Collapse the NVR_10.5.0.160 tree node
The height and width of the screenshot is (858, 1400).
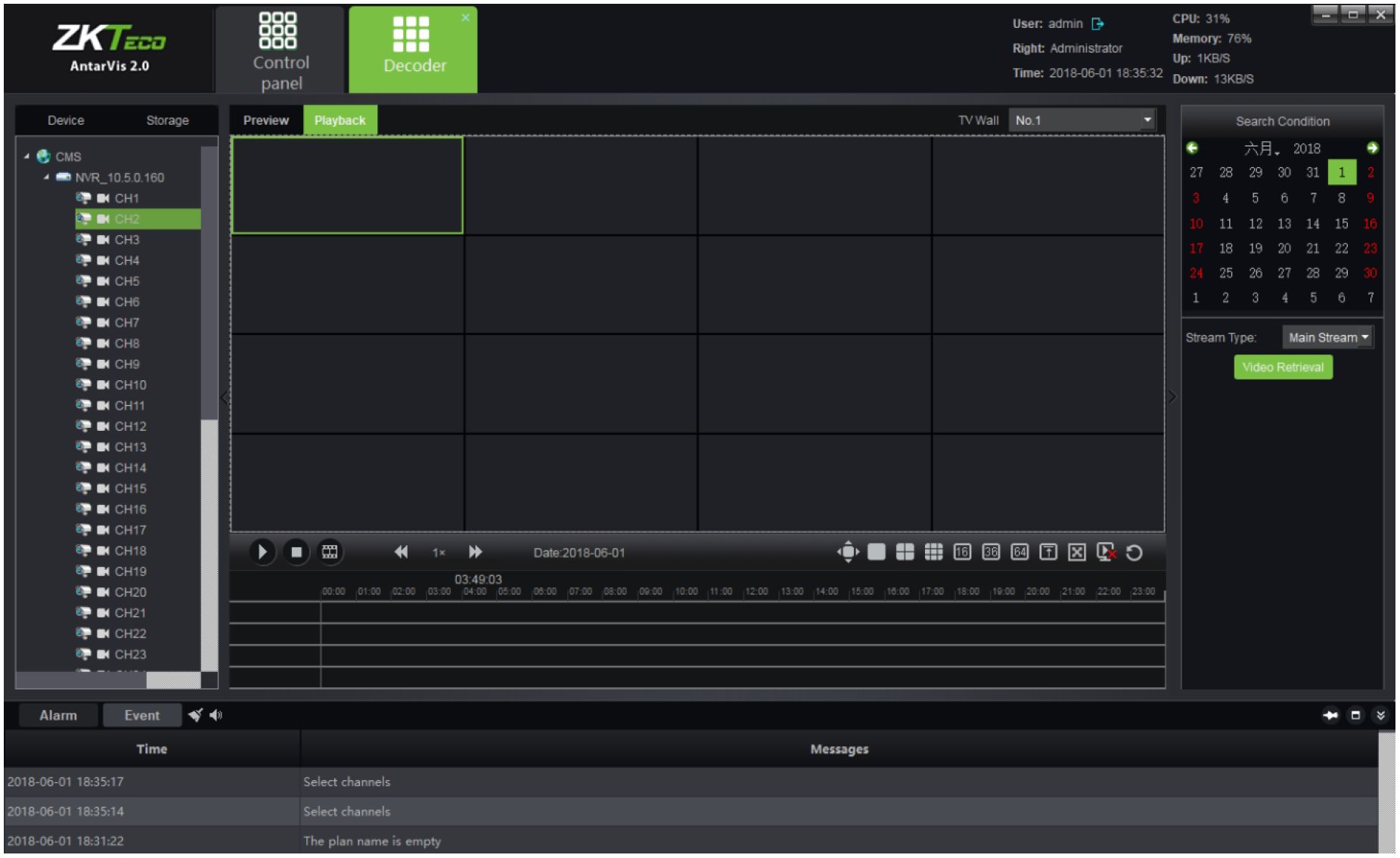[x=47, y=178]
